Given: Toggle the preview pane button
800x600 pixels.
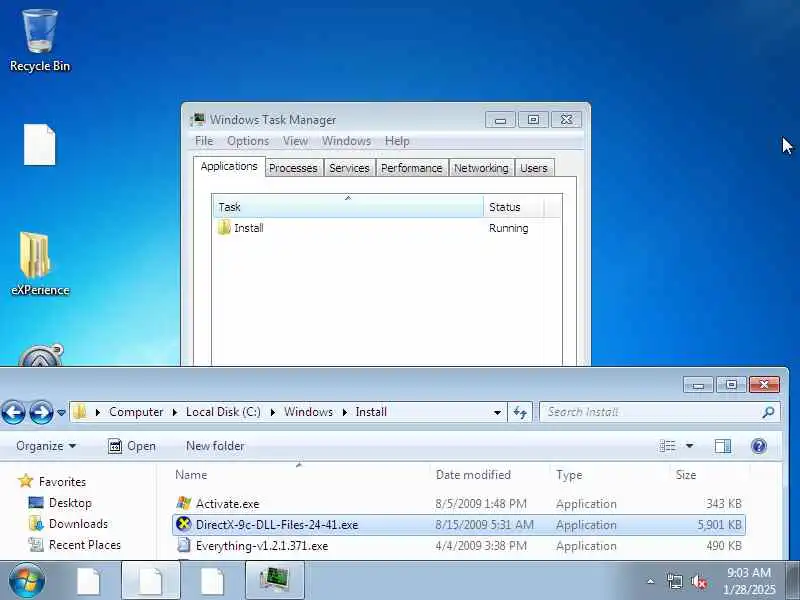Looking at the screenshot, I should [722, 446].
